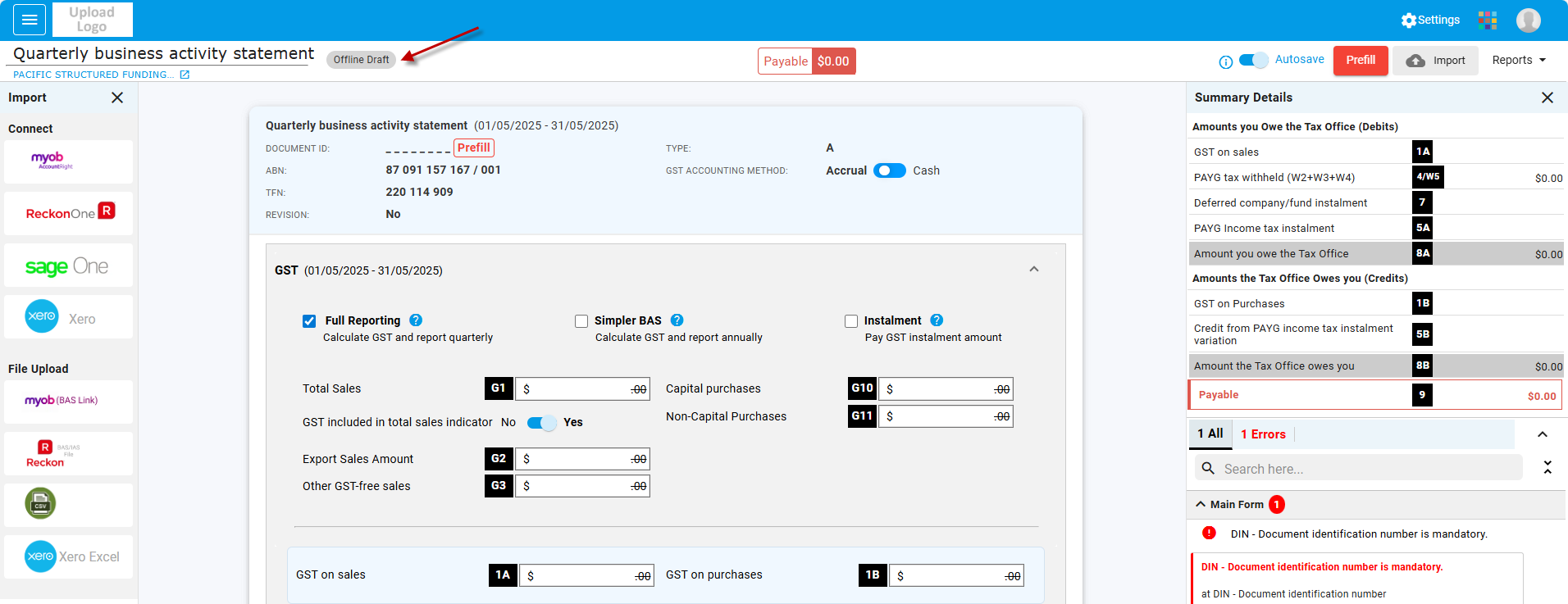1568x604 pixels.
Task: Collapse the GST section chevron
Action: [x=1033, y=270]
